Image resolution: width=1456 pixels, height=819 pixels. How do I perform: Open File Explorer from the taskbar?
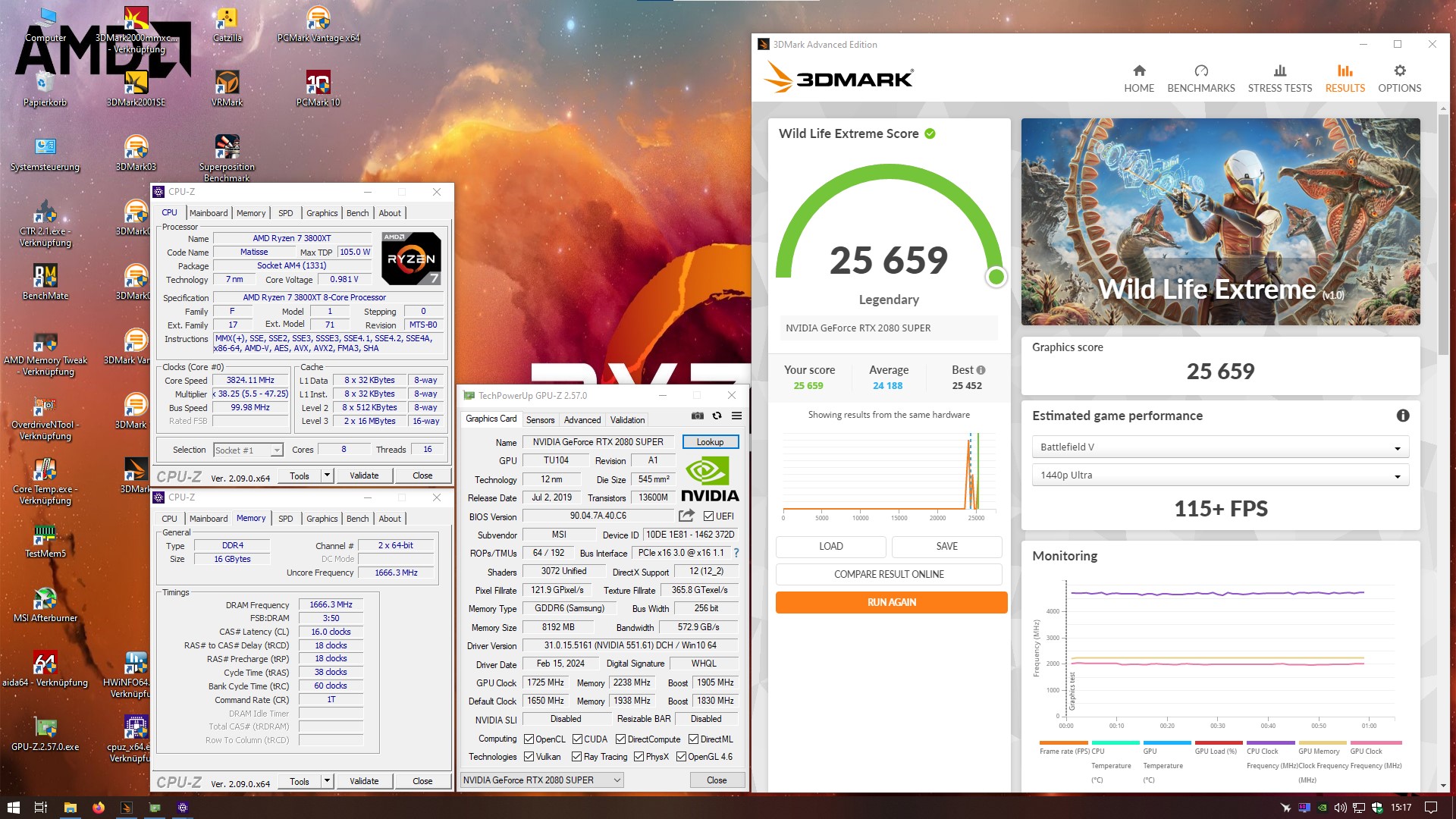pyautogui.click(x=70, y=808)
